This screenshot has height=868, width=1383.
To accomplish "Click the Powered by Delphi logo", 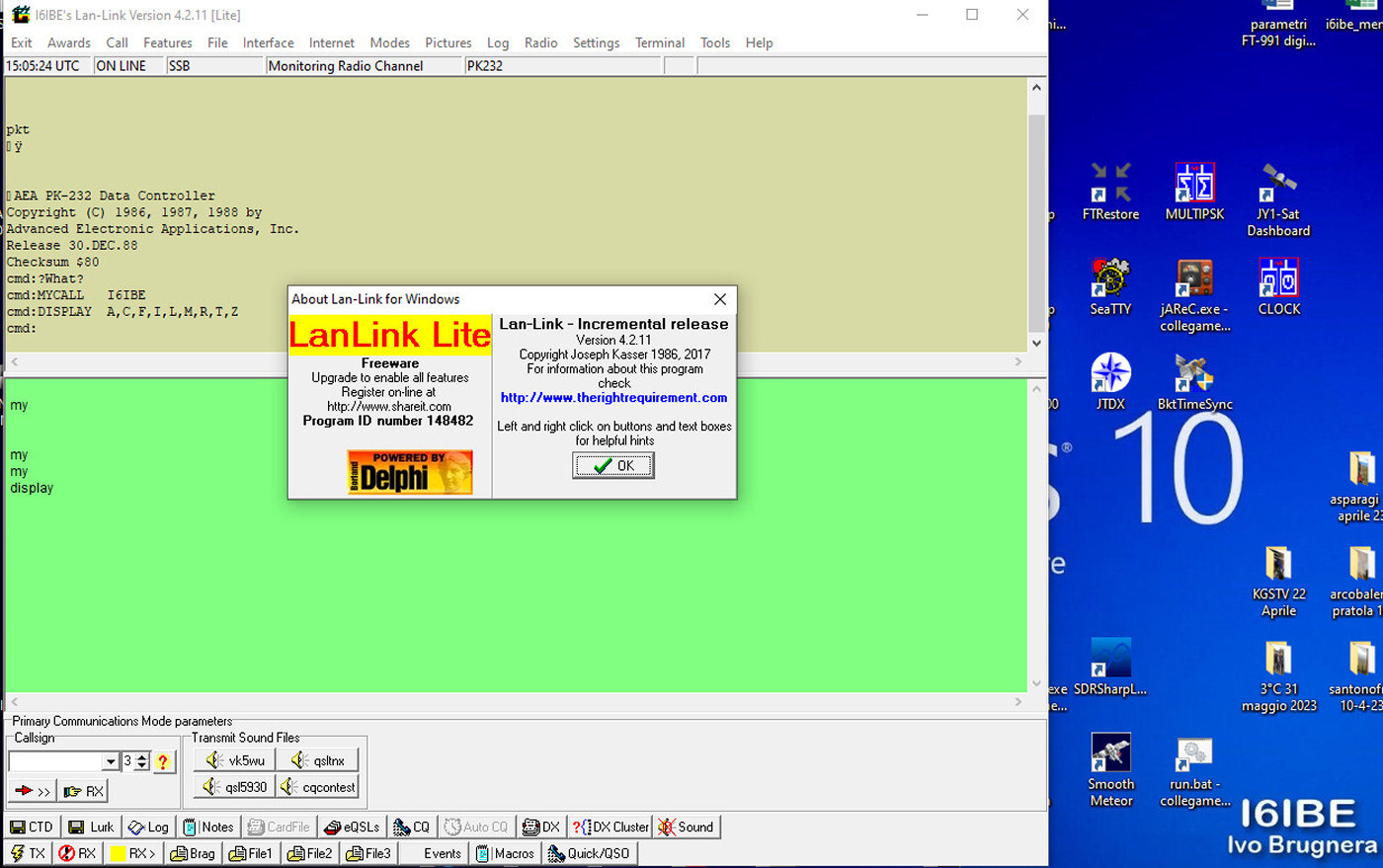I will pos(410,472).
